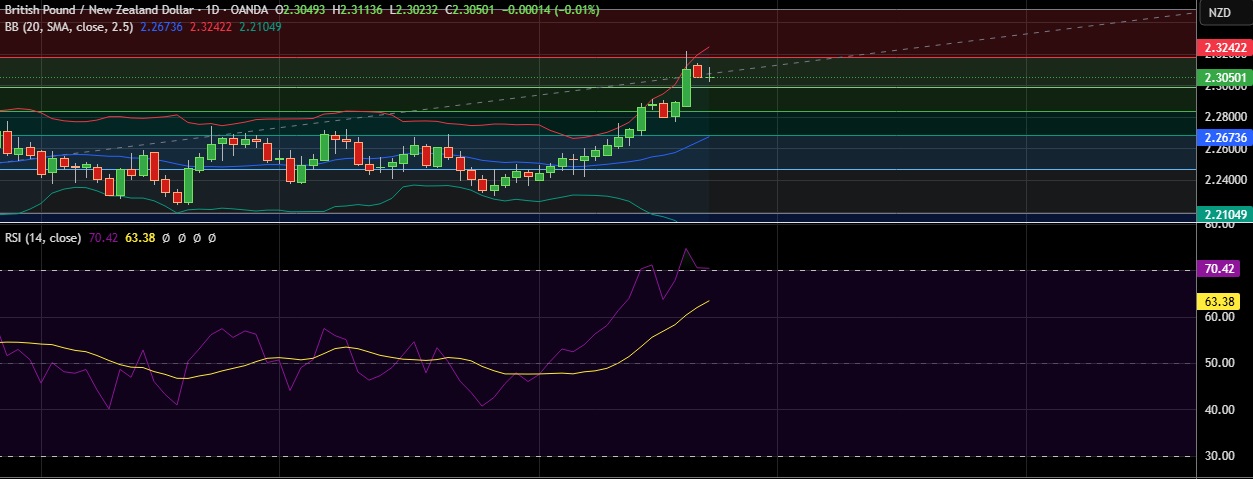Viewport: 1253px width, 479px height.
Task: Click the green 2.30501 current price label
Action: point(1224,78)
